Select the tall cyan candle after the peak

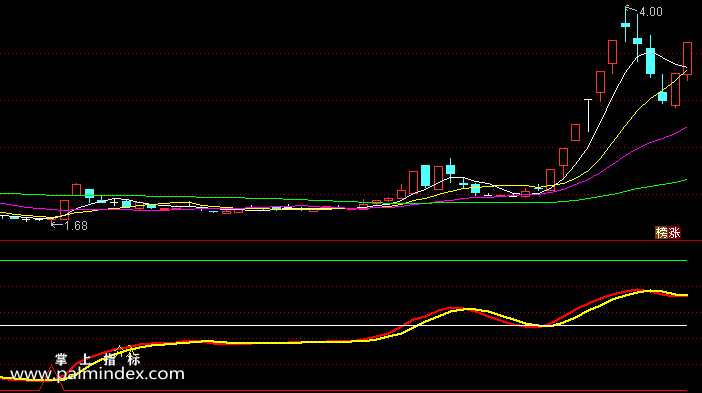[x=650, y=61]
